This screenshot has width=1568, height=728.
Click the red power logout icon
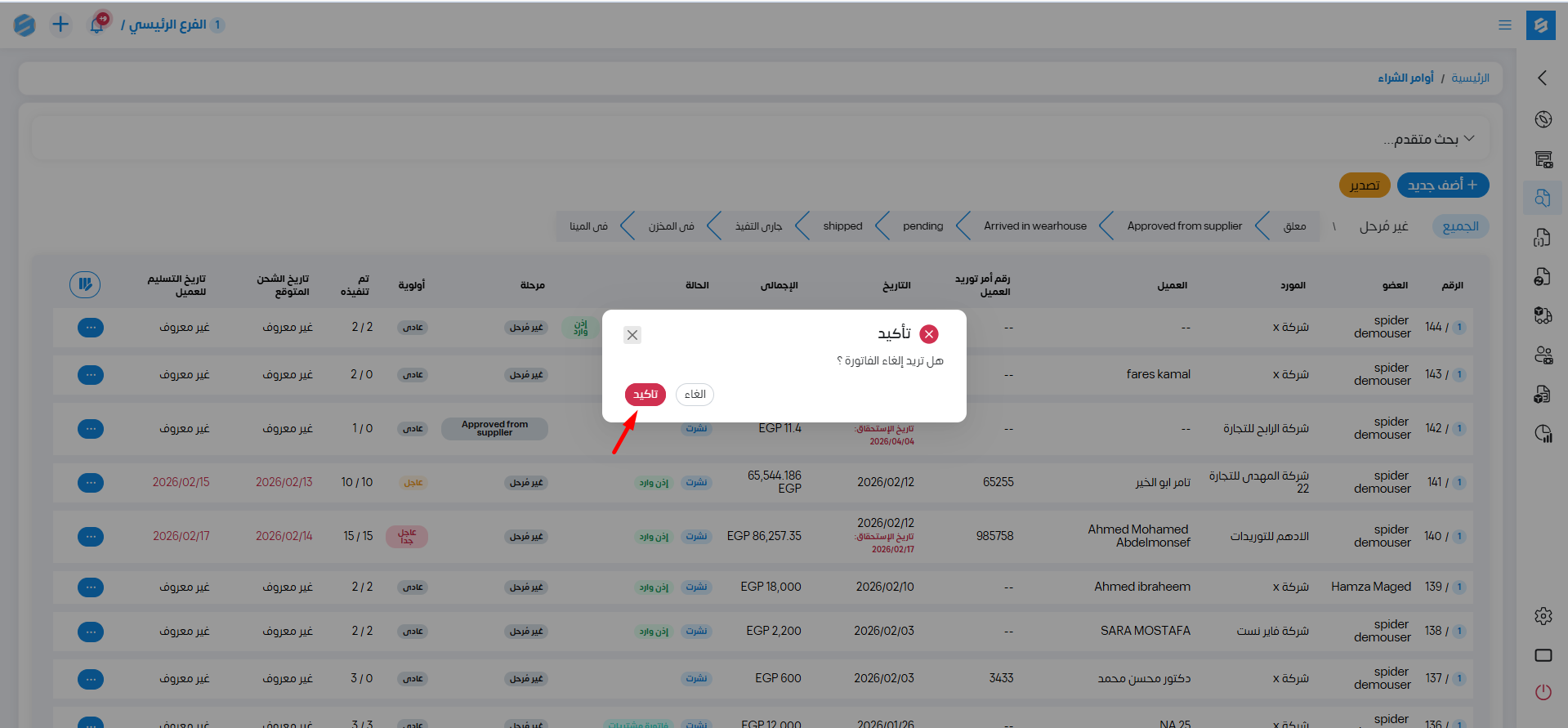[1543, 692]
